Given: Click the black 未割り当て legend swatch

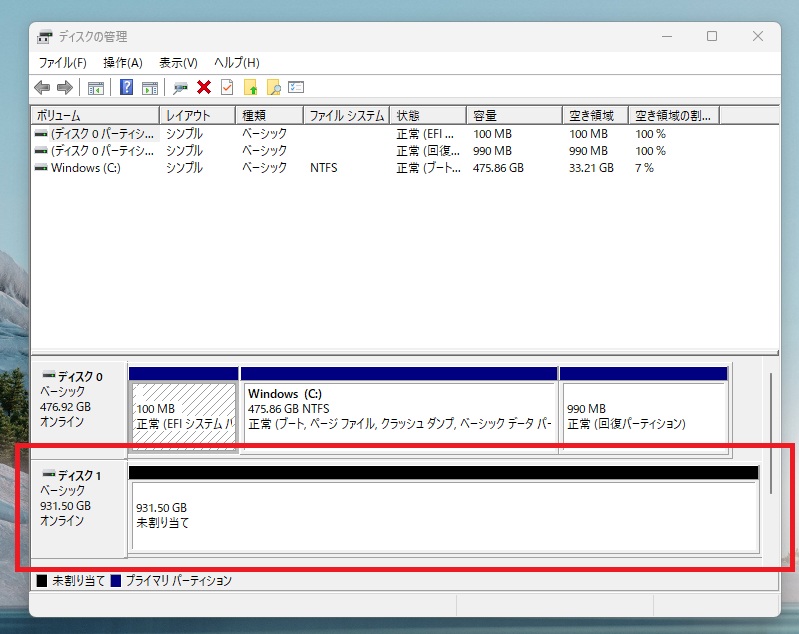Looking at the screenshot, I should point(42,580).
